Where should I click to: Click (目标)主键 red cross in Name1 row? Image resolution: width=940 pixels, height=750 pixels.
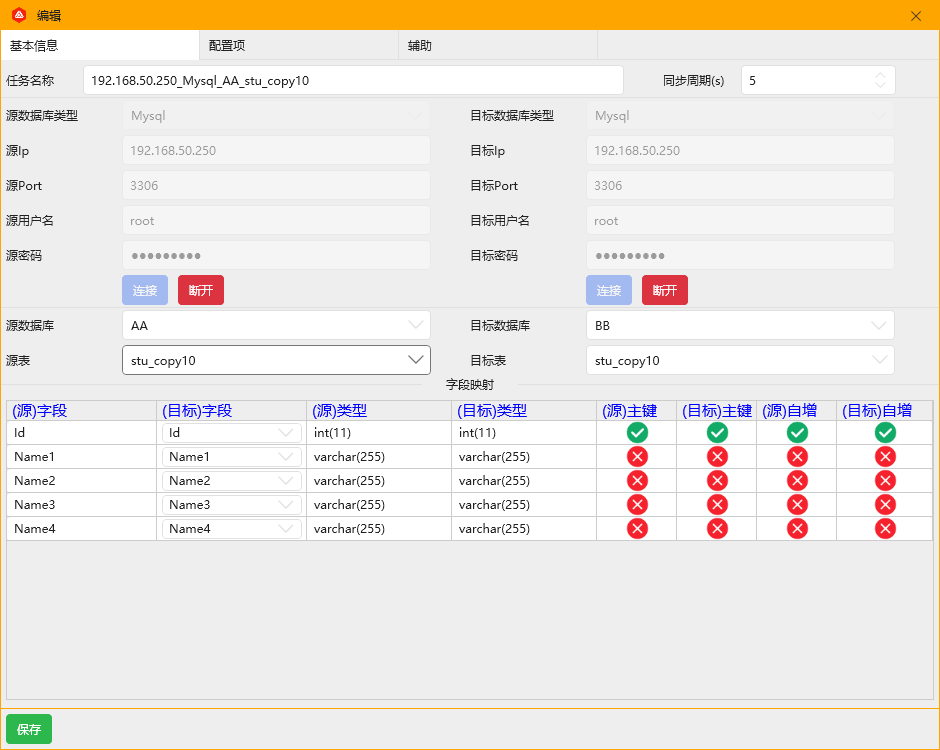point(717,457)
